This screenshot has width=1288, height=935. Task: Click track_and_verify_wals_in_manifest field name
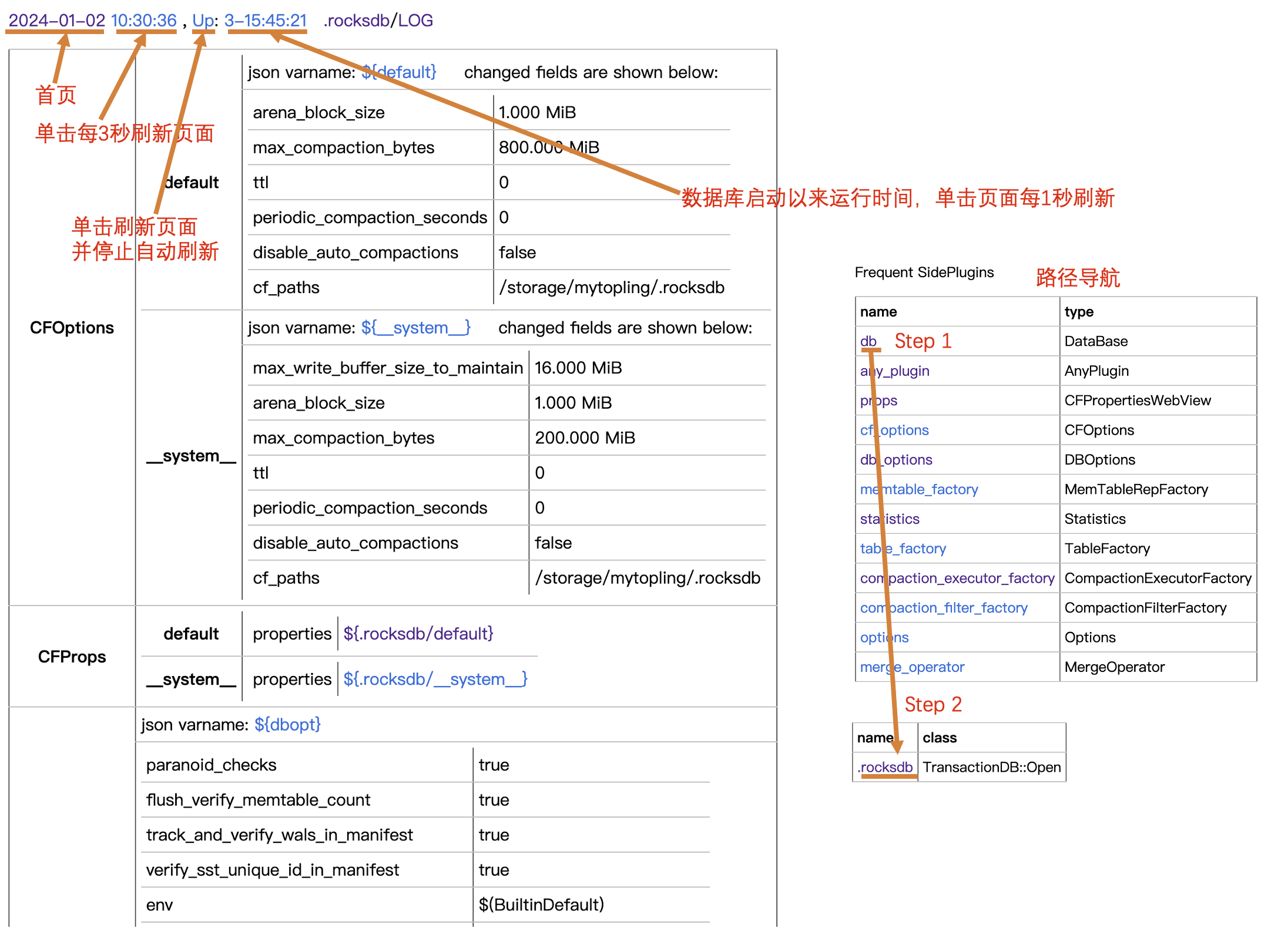(x=279, y=835)
